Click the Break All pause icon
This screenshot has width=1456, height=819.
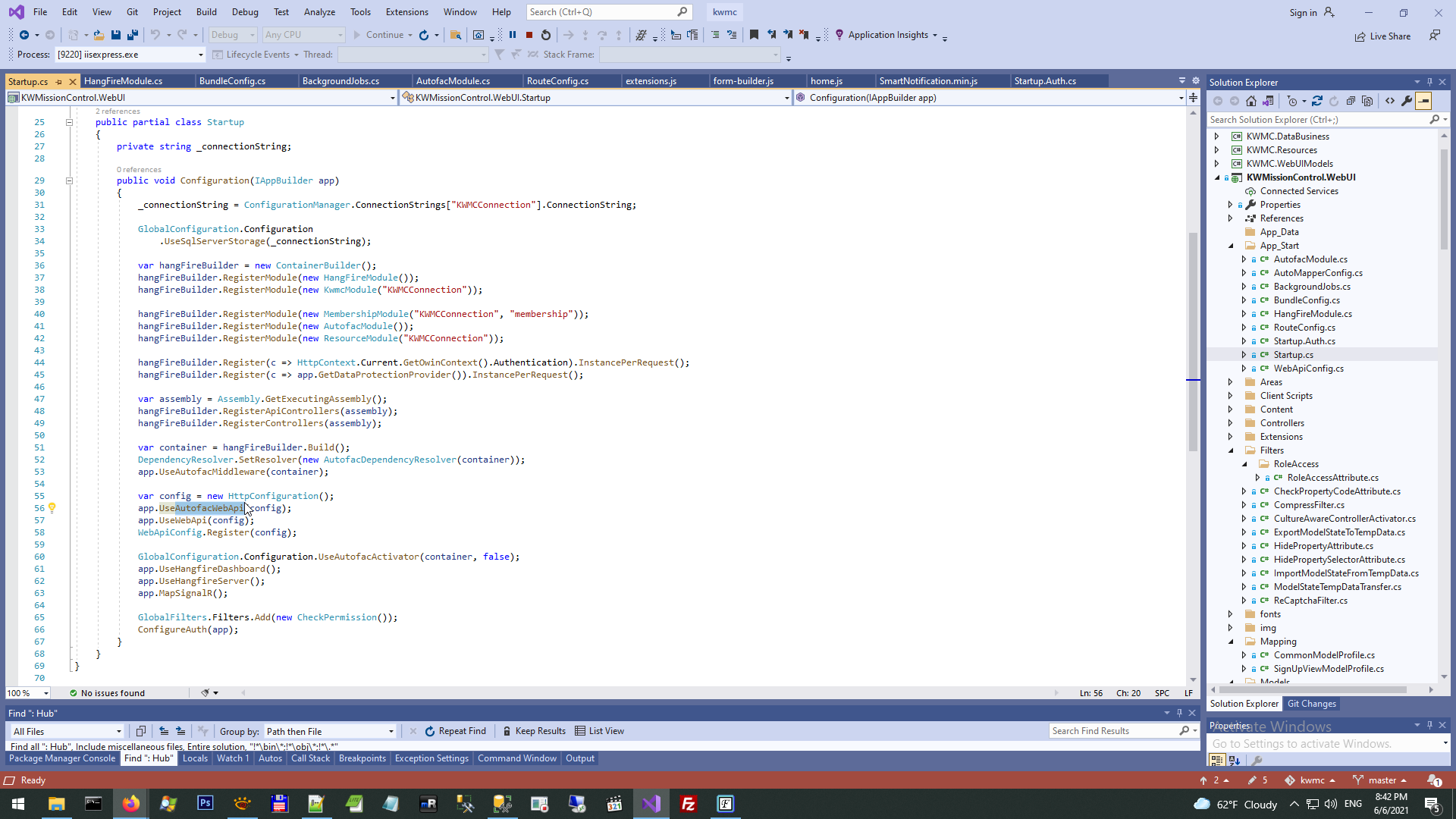click(x=513, y=35)
